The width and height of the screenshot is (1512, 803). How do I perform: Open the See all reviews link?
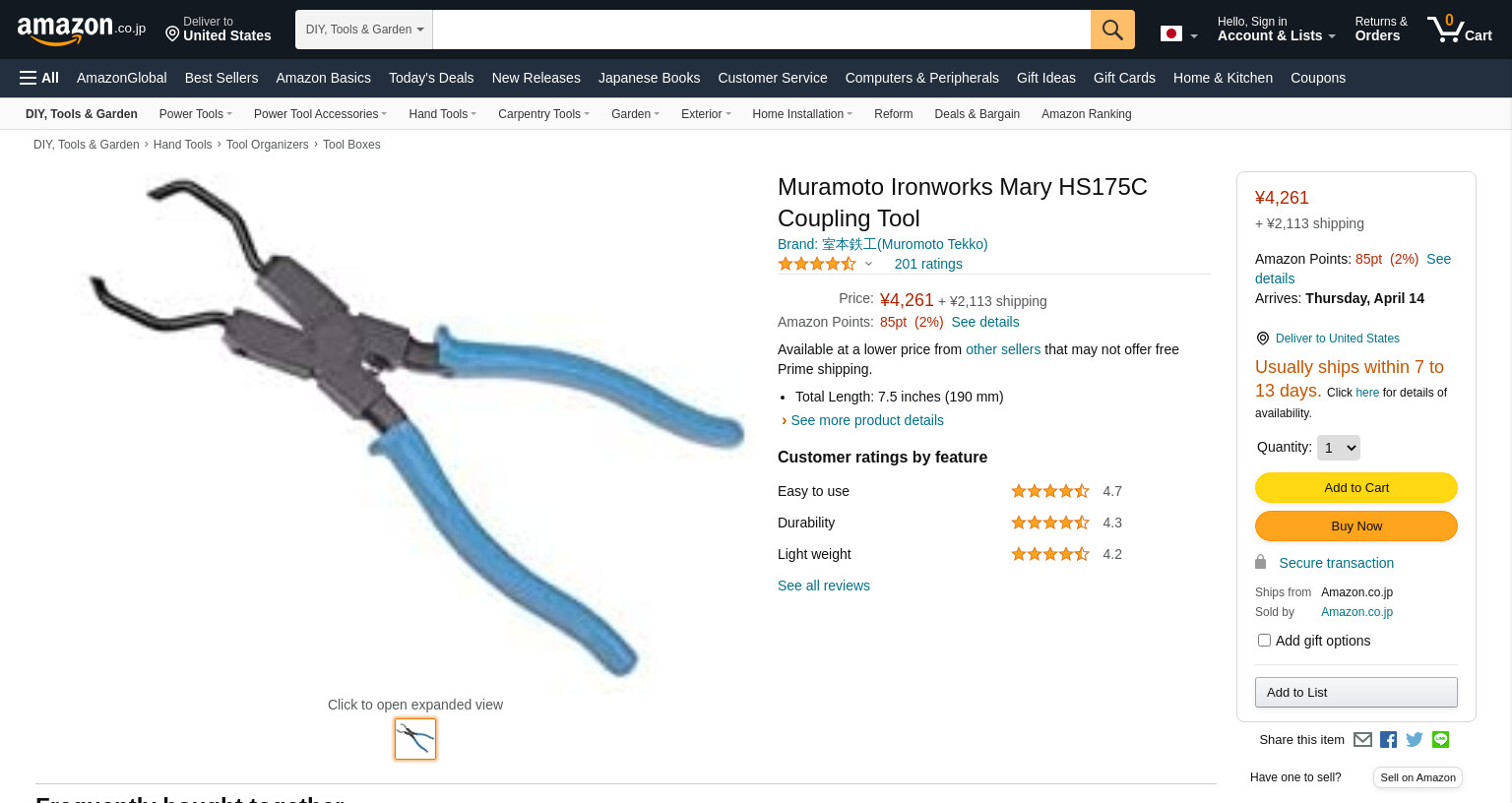[x=824, y=586]
